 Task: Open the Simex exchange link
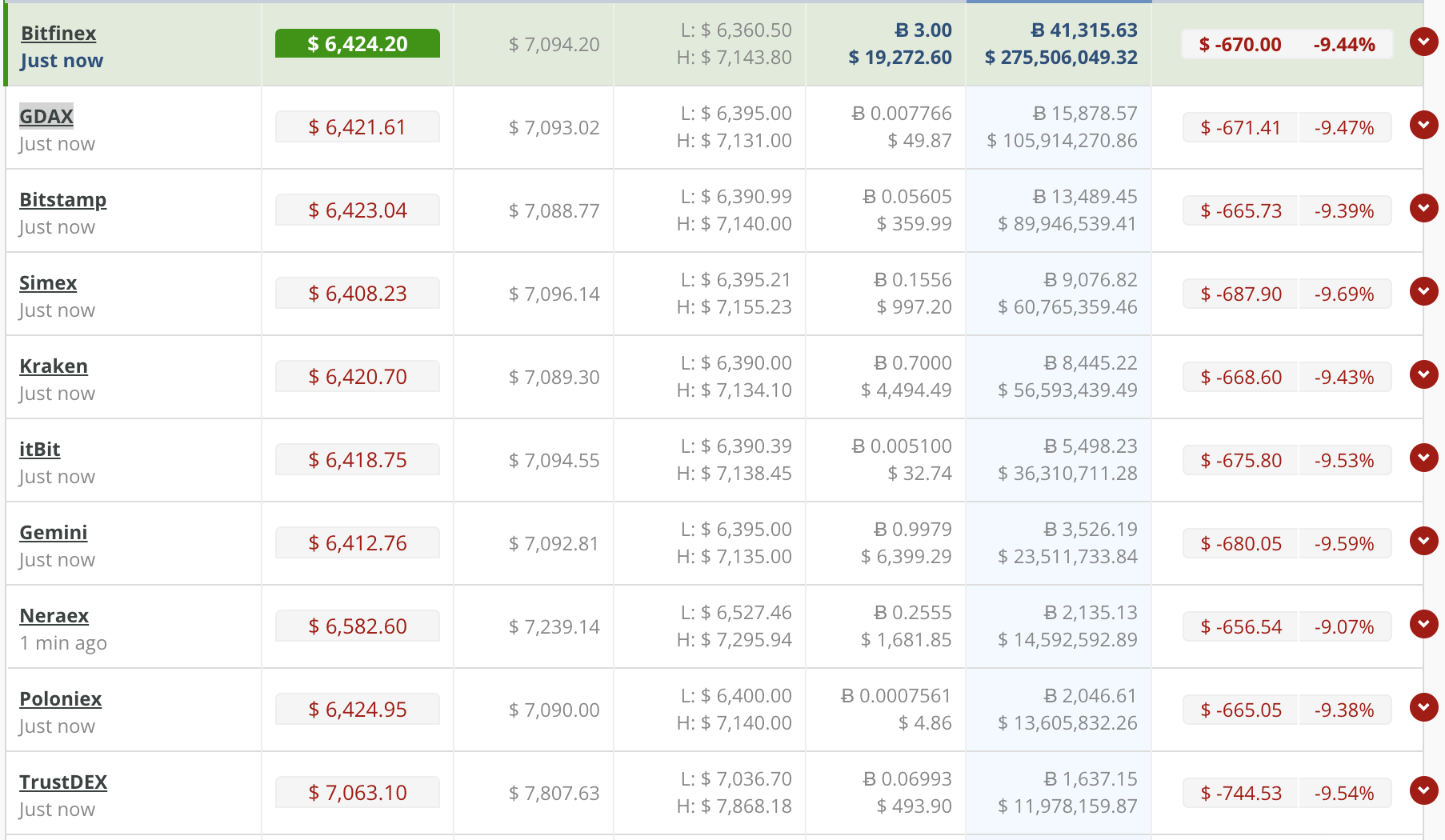pyautogui.click(x=48, y=283)
